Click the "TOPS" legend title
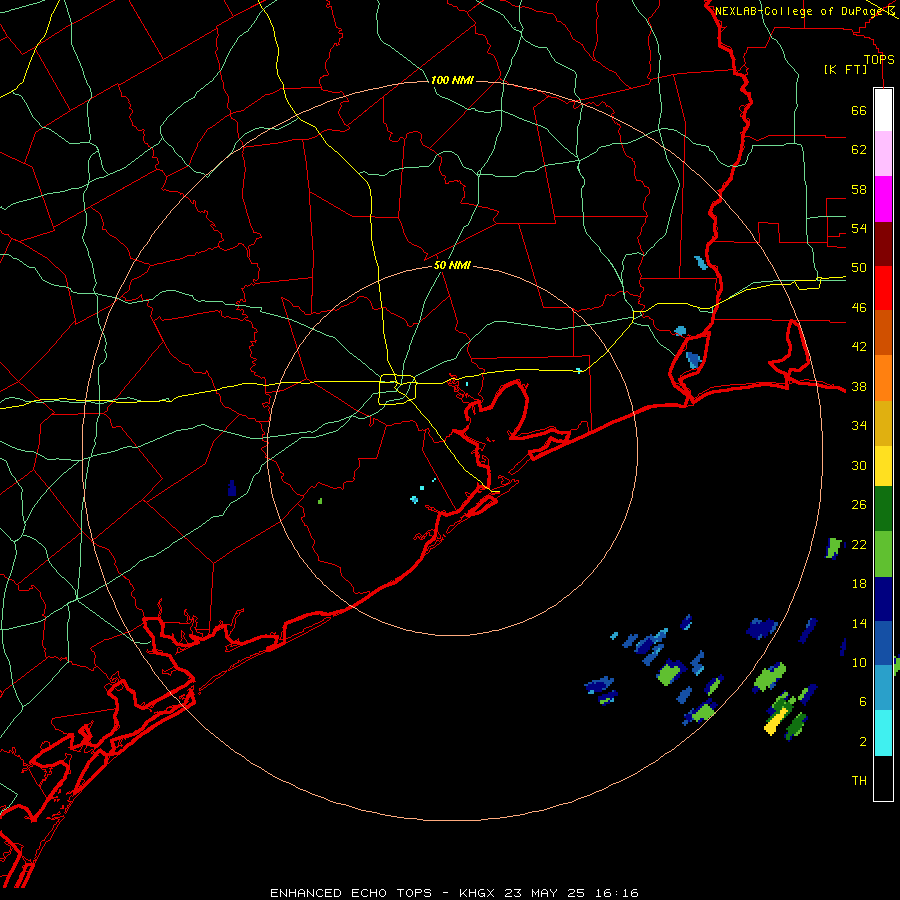Viewport: 900px width, 900px height. 879,60
